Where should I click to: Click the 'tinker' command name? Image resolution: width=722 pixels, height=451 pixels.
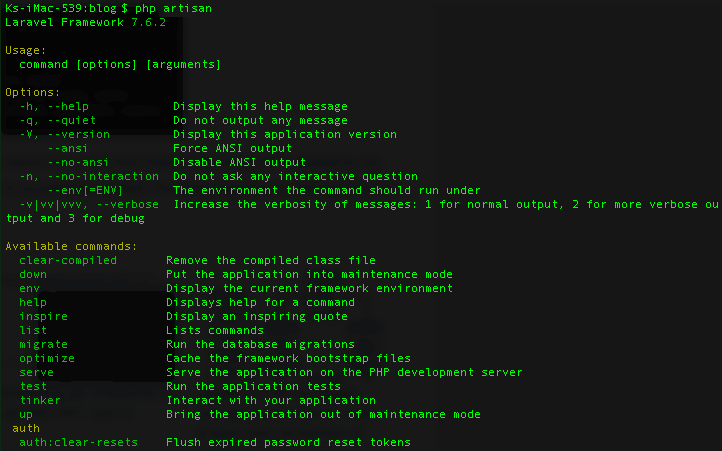(40, 400)
